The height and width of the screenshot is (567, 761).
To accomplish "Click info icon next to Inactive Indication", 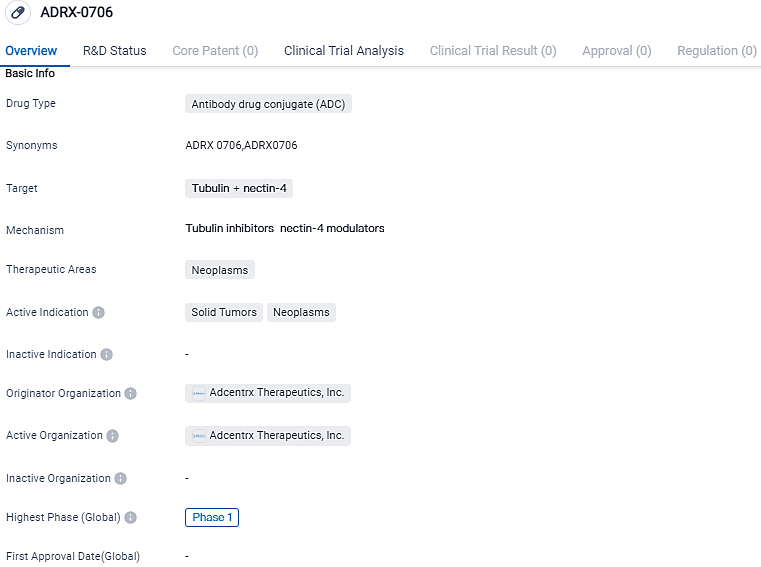I will [107, 355].
